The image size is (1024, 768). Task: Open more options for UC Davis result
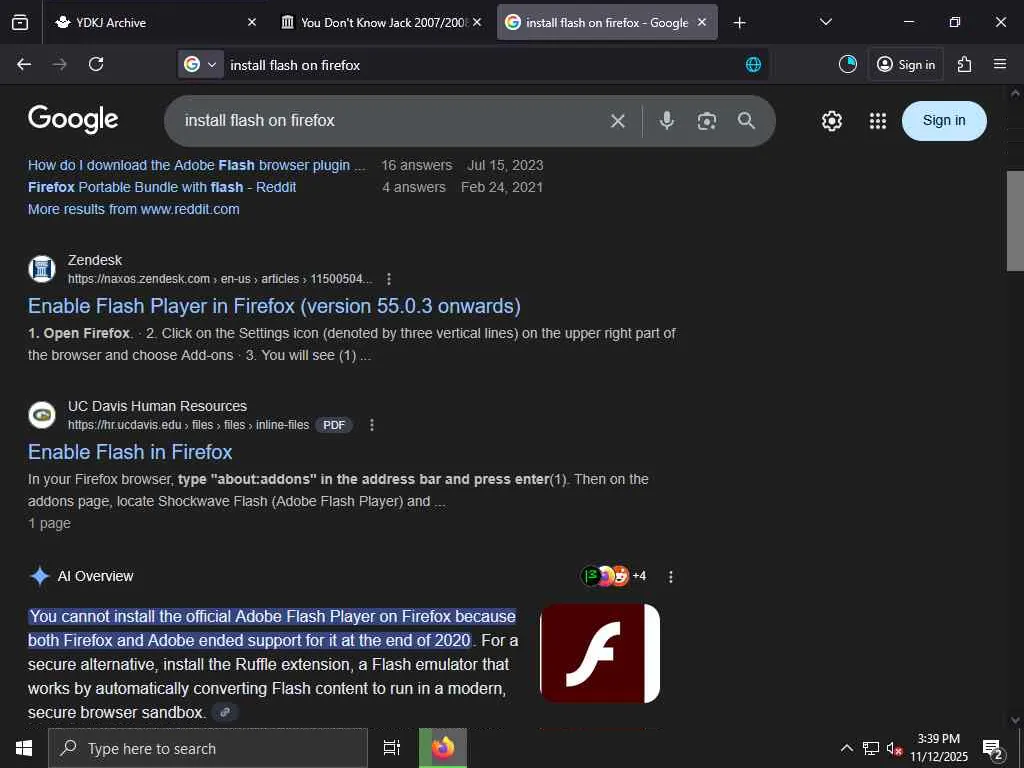(x=372, y=425)
